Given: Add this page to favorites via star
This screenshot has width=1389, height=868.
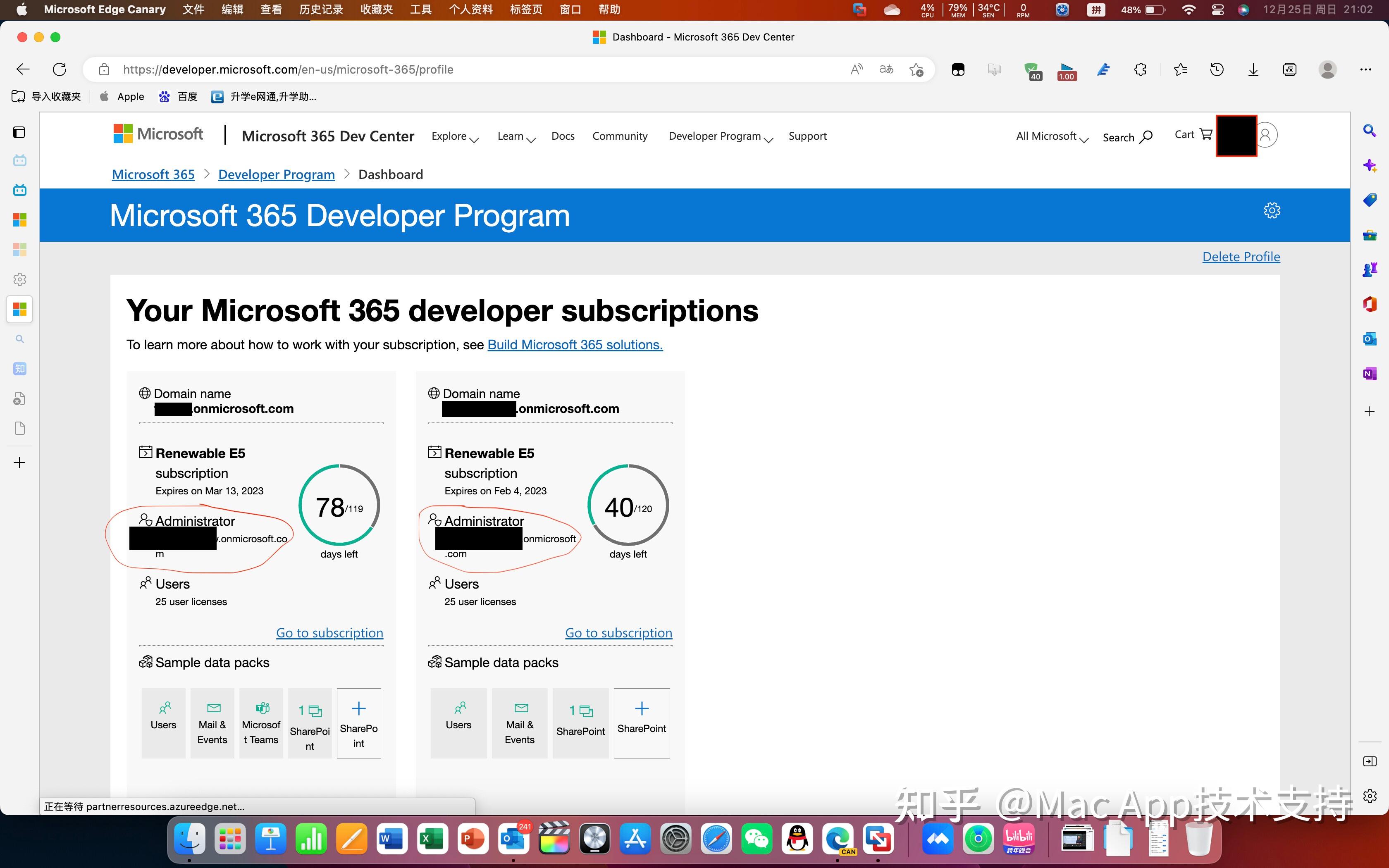Looking at the screenshot, I should tap(917, 69).
